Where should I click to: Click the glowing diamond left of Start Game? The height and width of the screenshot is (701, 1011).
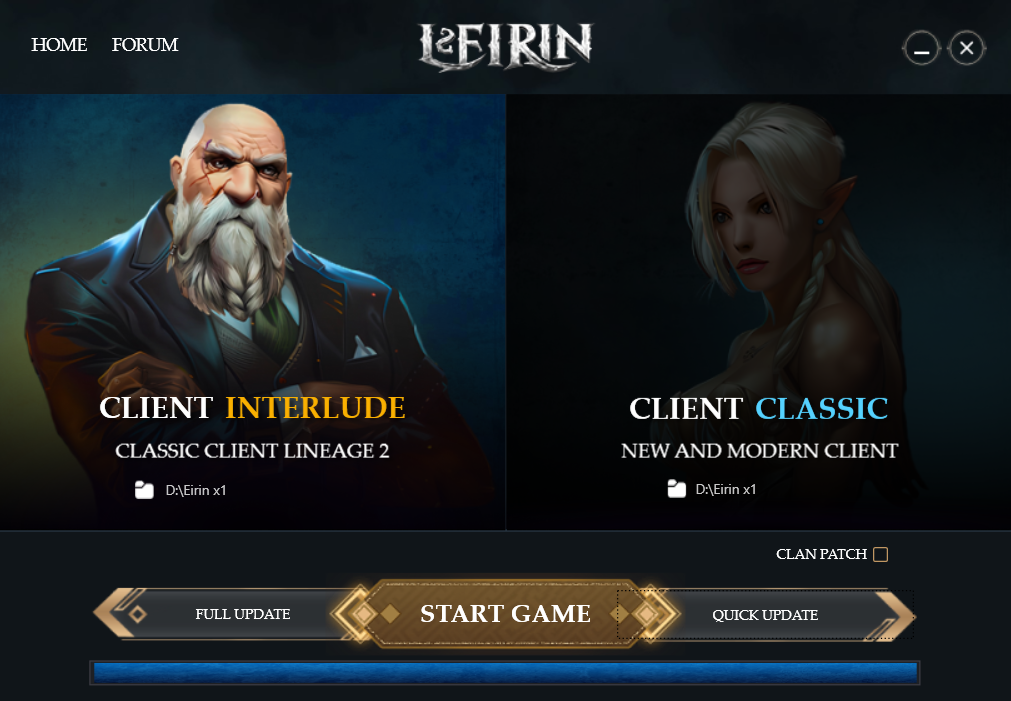[363, 614]
